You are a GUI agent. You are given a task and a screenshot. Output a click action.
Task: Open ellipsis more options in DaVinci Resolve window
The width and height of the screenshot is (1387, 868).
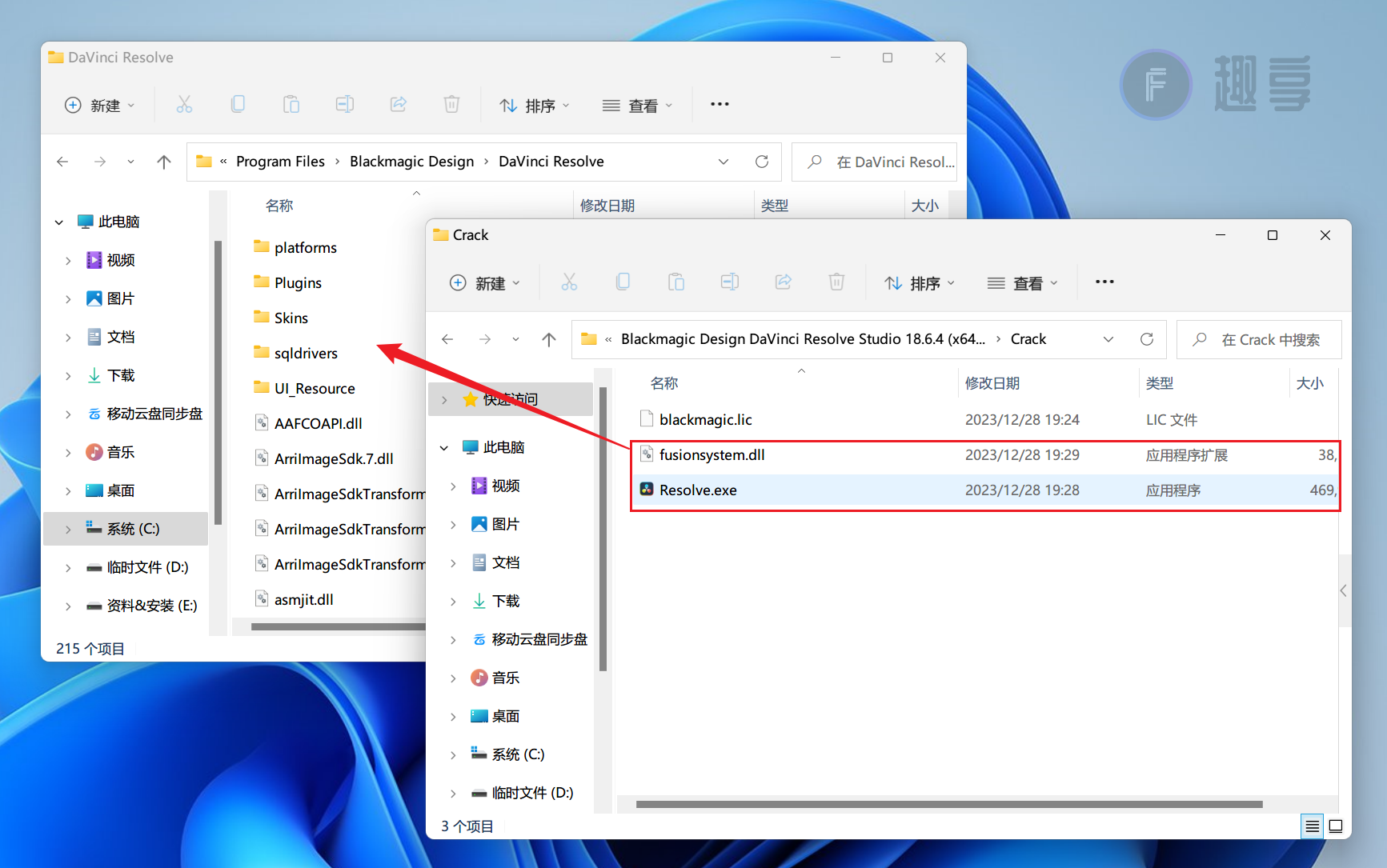click(720, 104)
